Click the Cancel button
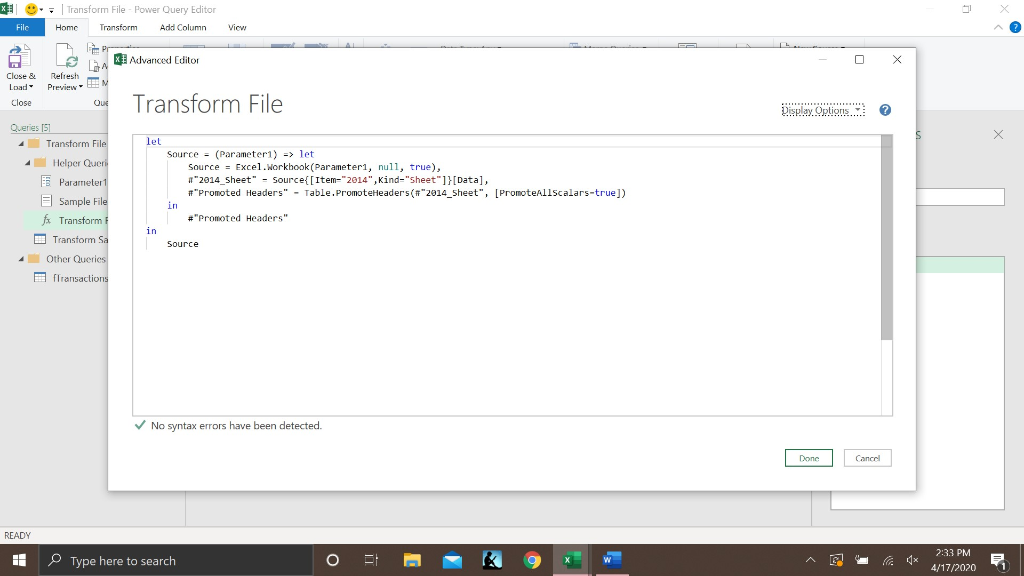Viewport: 1024px width, 576px height. tap(866, 457)
